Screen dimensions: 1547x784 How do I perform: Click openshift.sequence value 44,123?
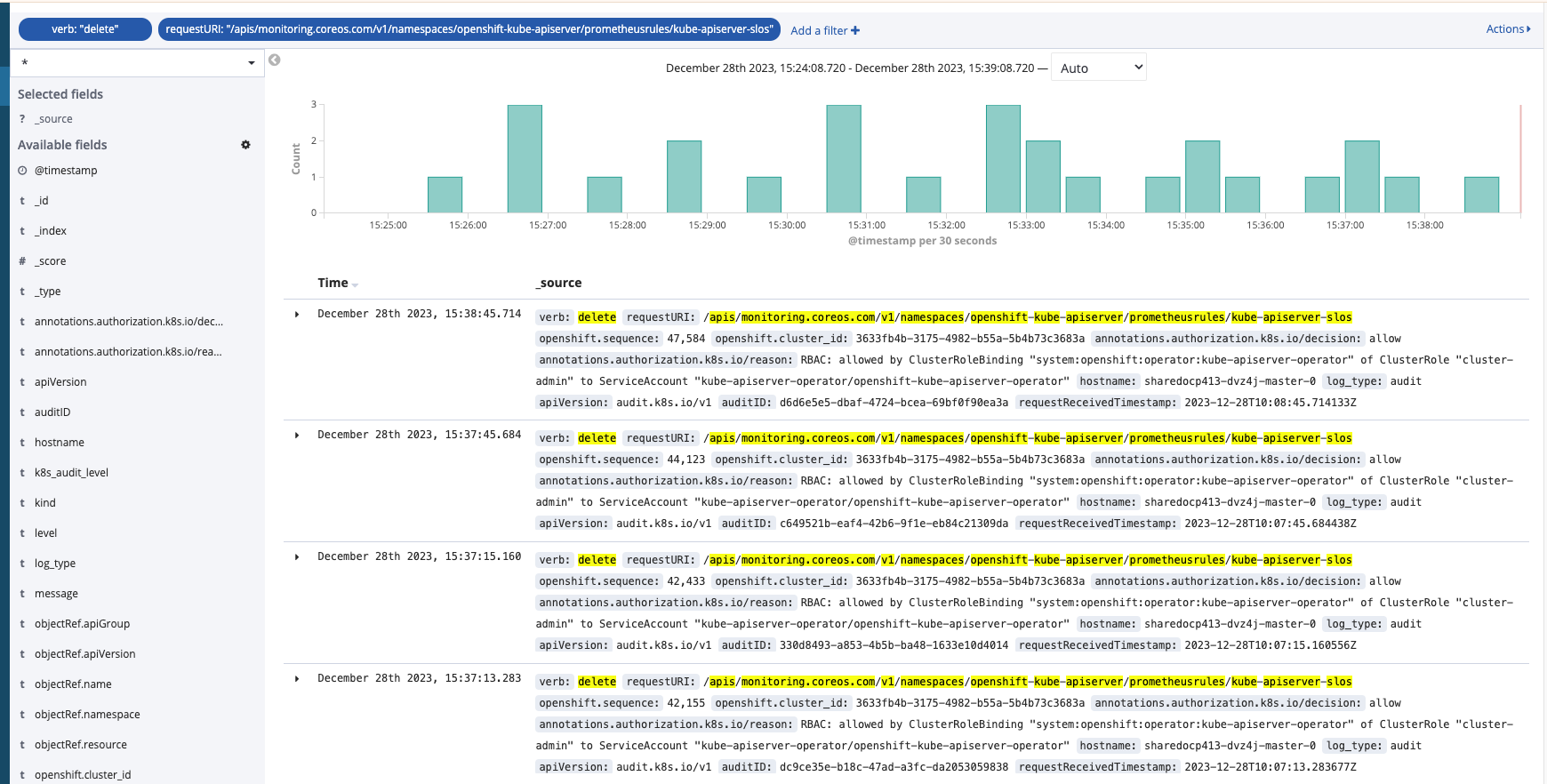coord(685,460)
